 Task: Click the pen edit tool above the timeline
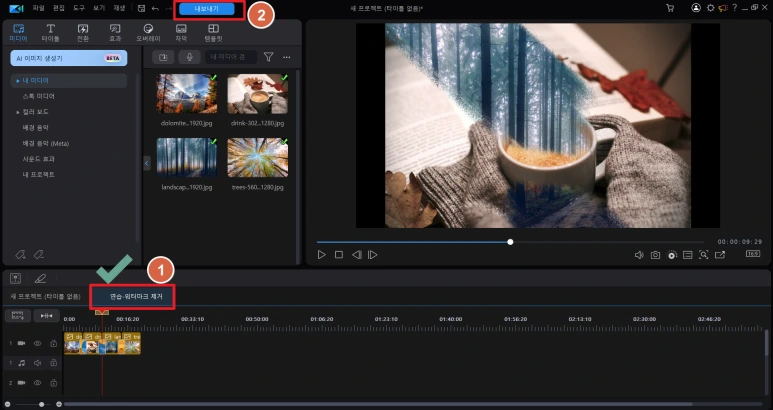click(x=40, y=279)
